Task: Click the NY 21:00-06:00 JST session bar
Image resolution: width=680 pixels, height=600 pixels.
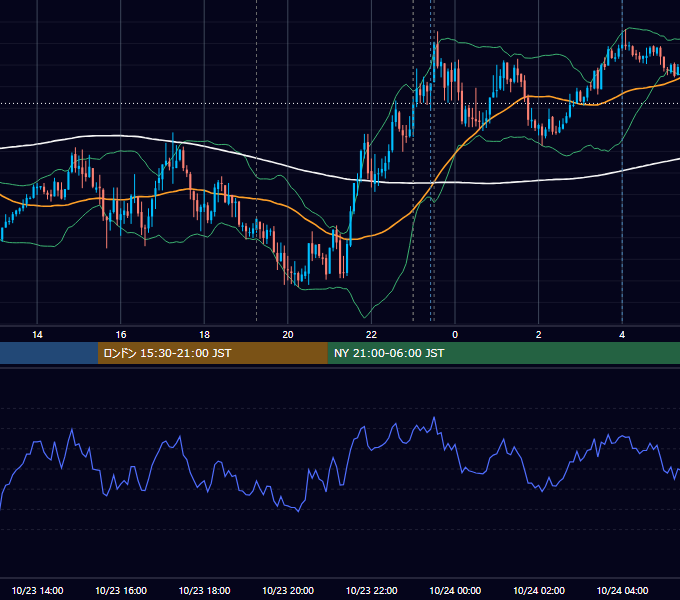Action: coord(503,353)
